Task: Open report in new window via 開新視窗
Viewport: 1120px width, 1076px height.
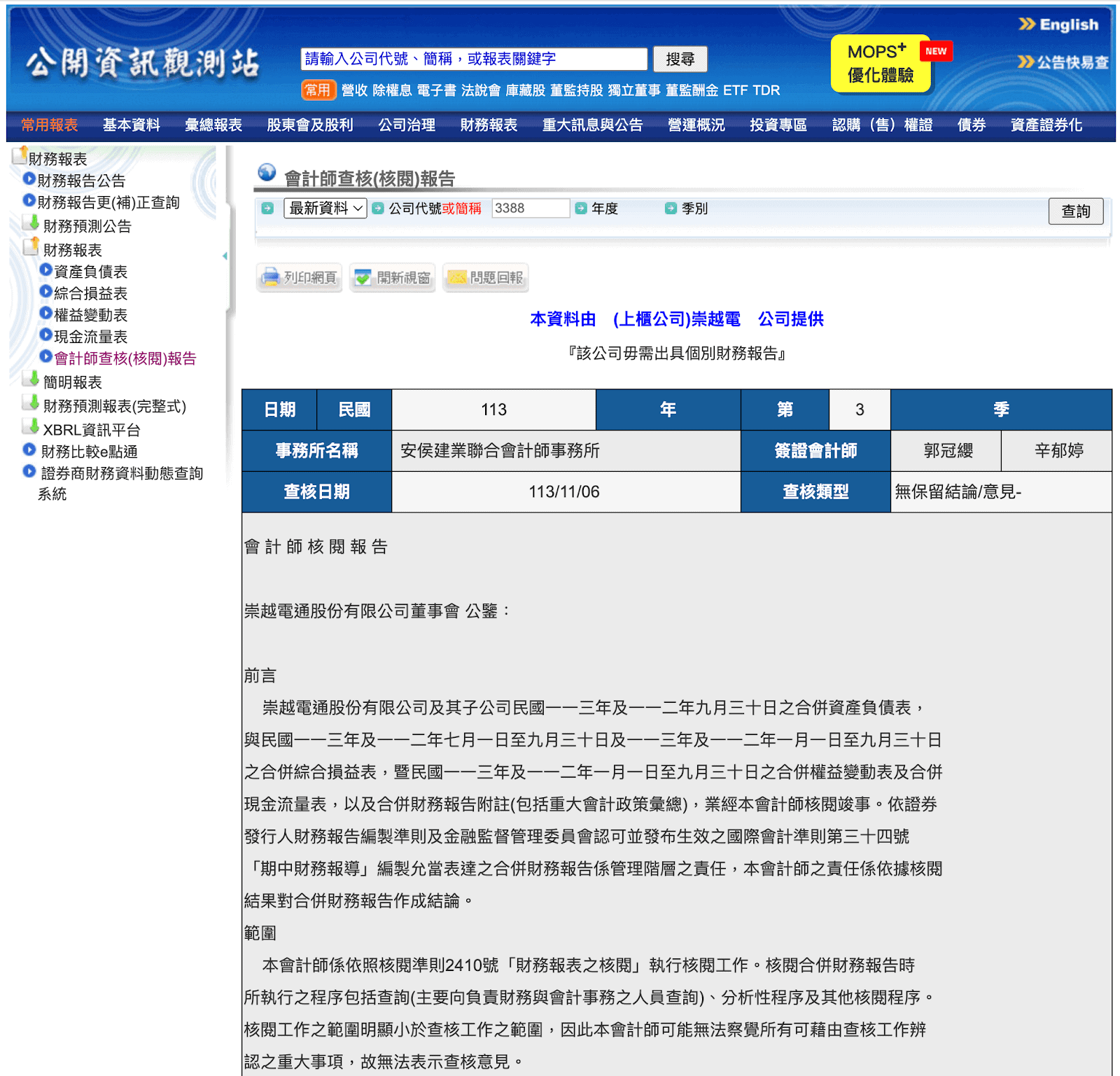Action: [x=392, y=278]
